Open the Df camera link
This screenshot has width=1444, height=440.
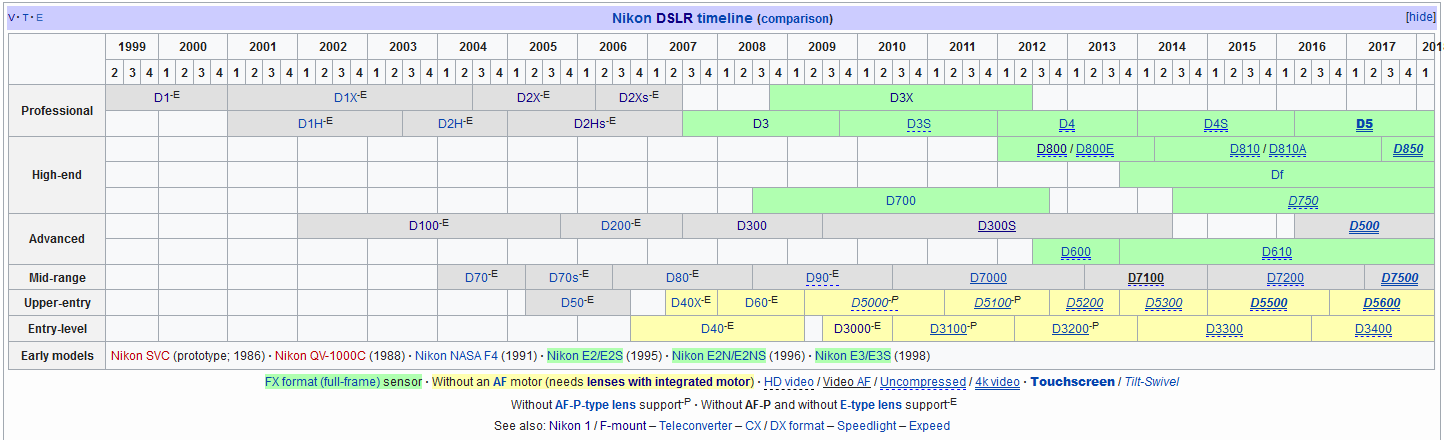coord(1276,175)
